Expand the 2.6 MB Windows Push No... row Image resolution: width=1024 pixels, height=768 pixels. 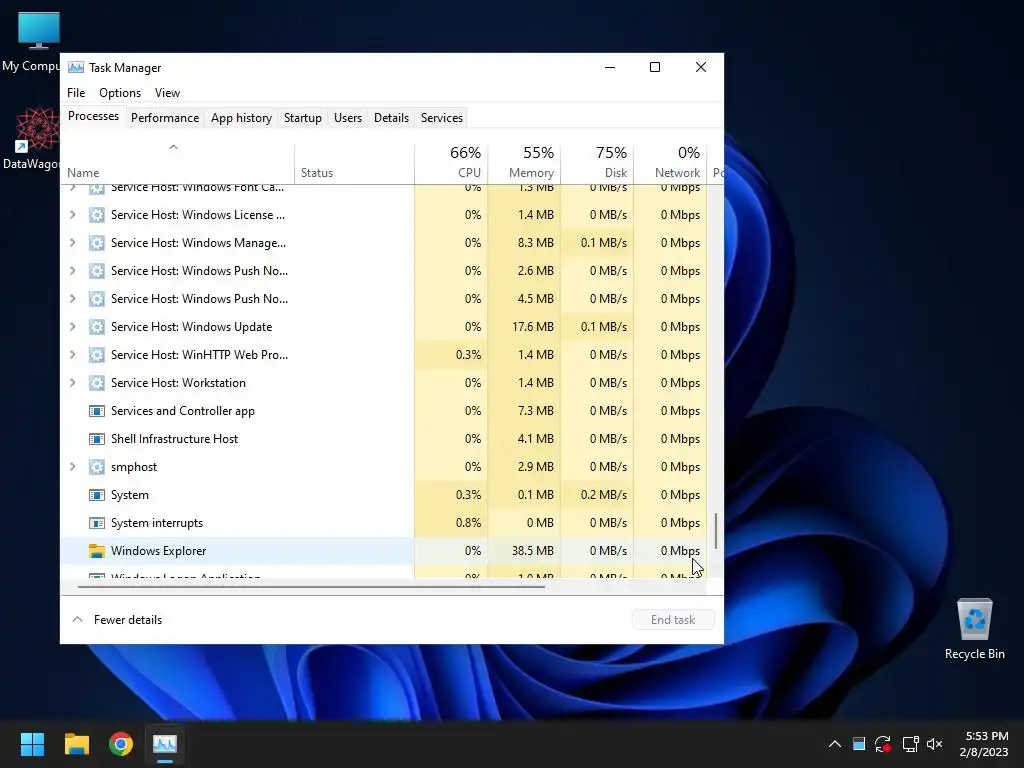click(x=72, y=270)
